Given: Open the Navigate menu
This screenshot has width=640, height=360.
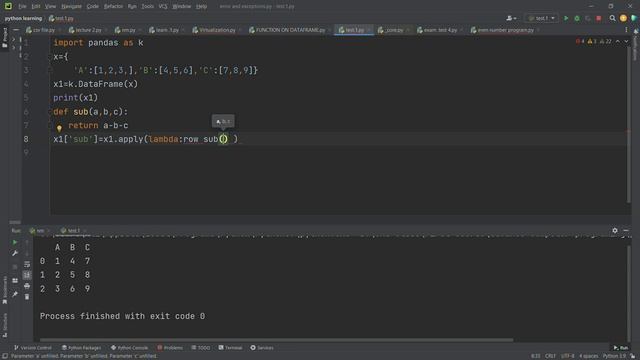Looking at the screenshot, I should pos(71,6).
